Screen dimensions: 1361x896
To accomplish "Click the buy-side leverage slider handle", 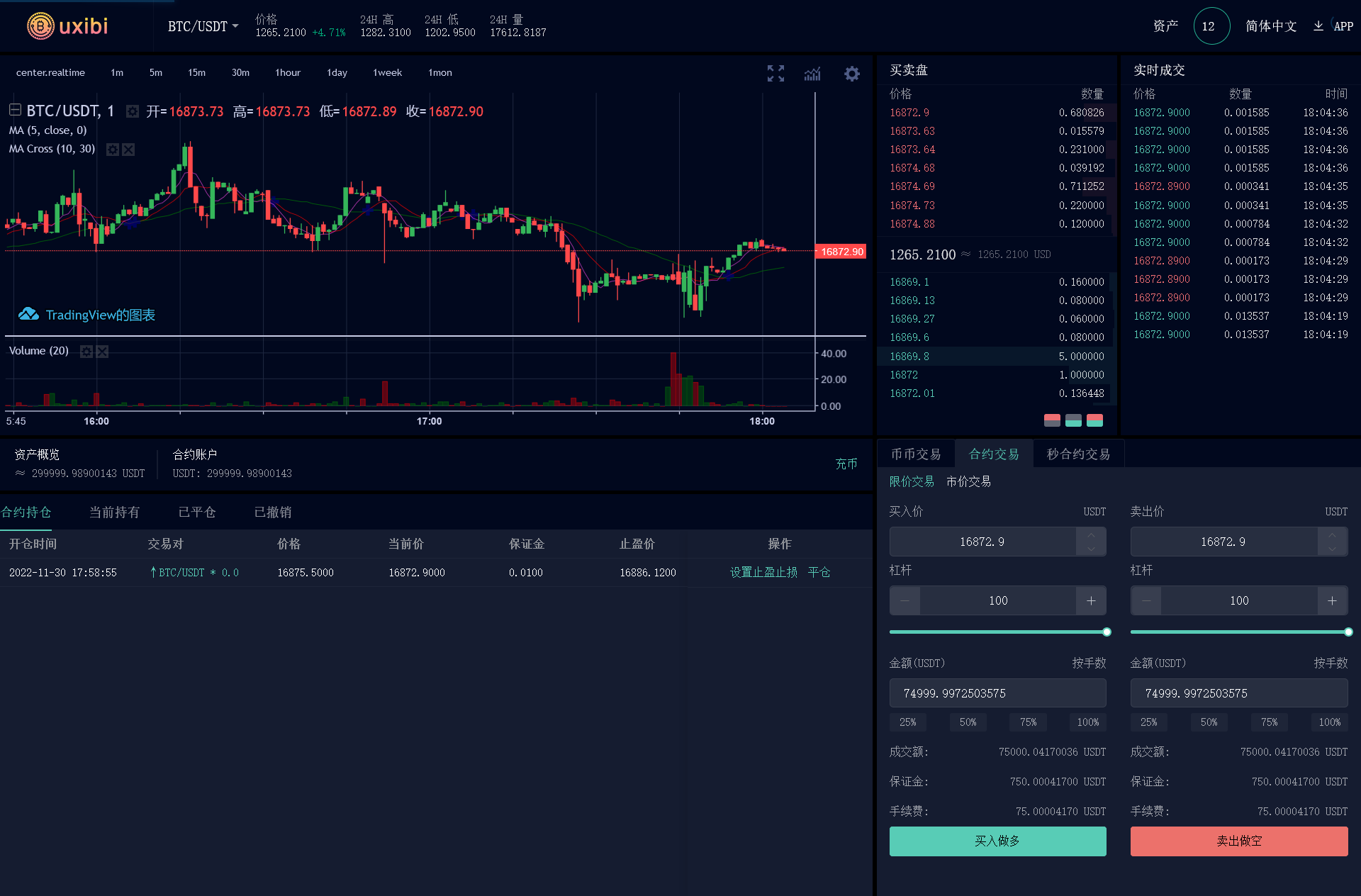I will [x=1107, y=632].
